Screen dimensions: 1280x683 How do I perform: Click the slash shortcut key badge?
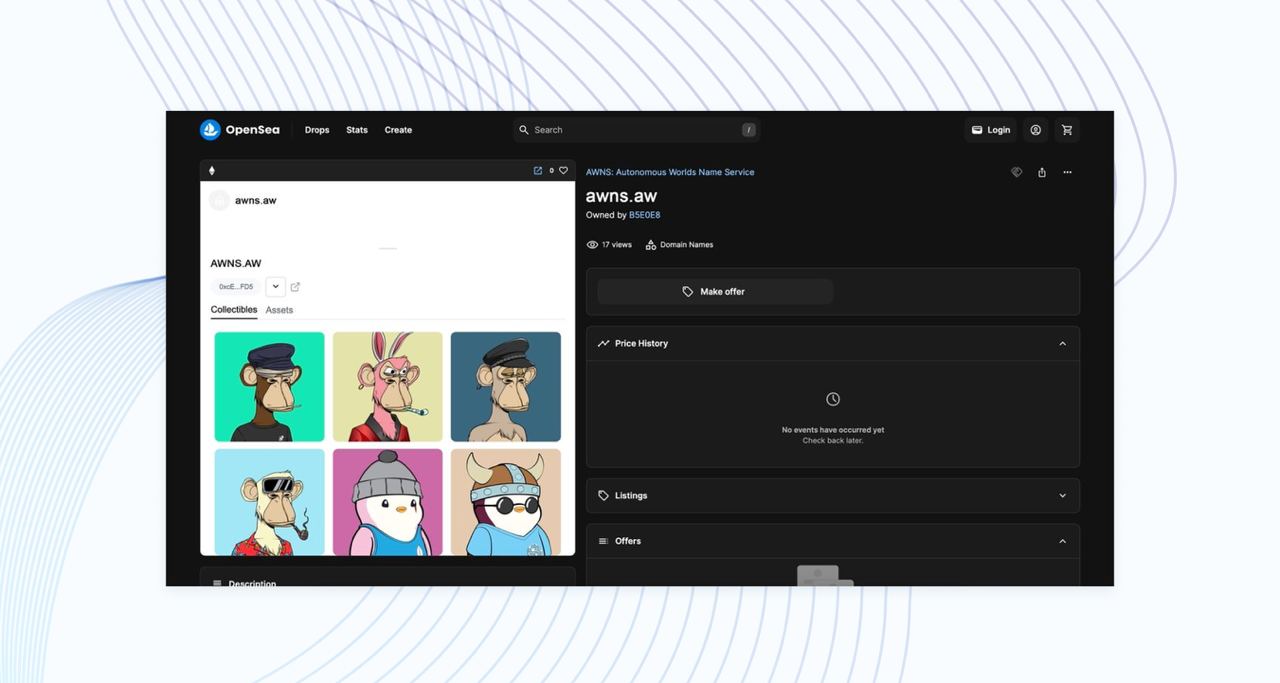point(748,130)
